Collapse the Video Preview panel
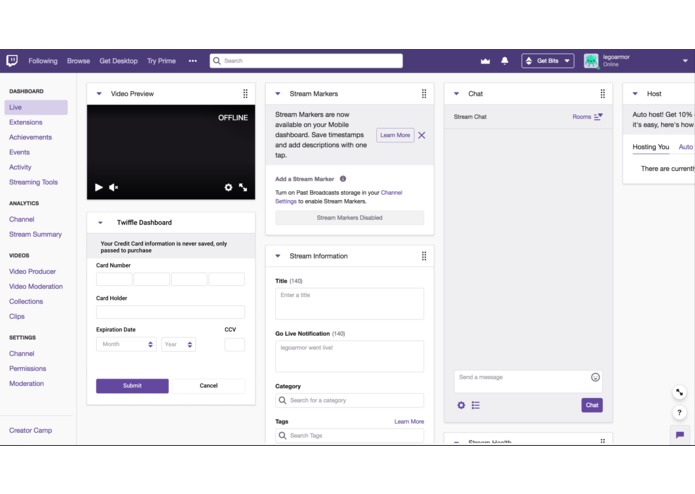695x494 pixels. tap(99, 93)
